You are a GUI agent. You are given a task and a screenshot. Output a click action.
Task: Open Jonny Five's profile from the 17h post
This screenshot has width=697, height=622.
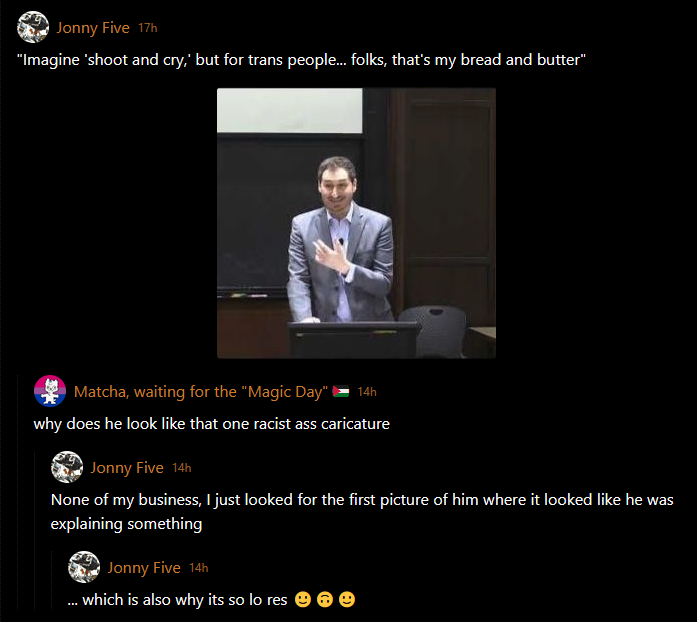pos(93,28)
